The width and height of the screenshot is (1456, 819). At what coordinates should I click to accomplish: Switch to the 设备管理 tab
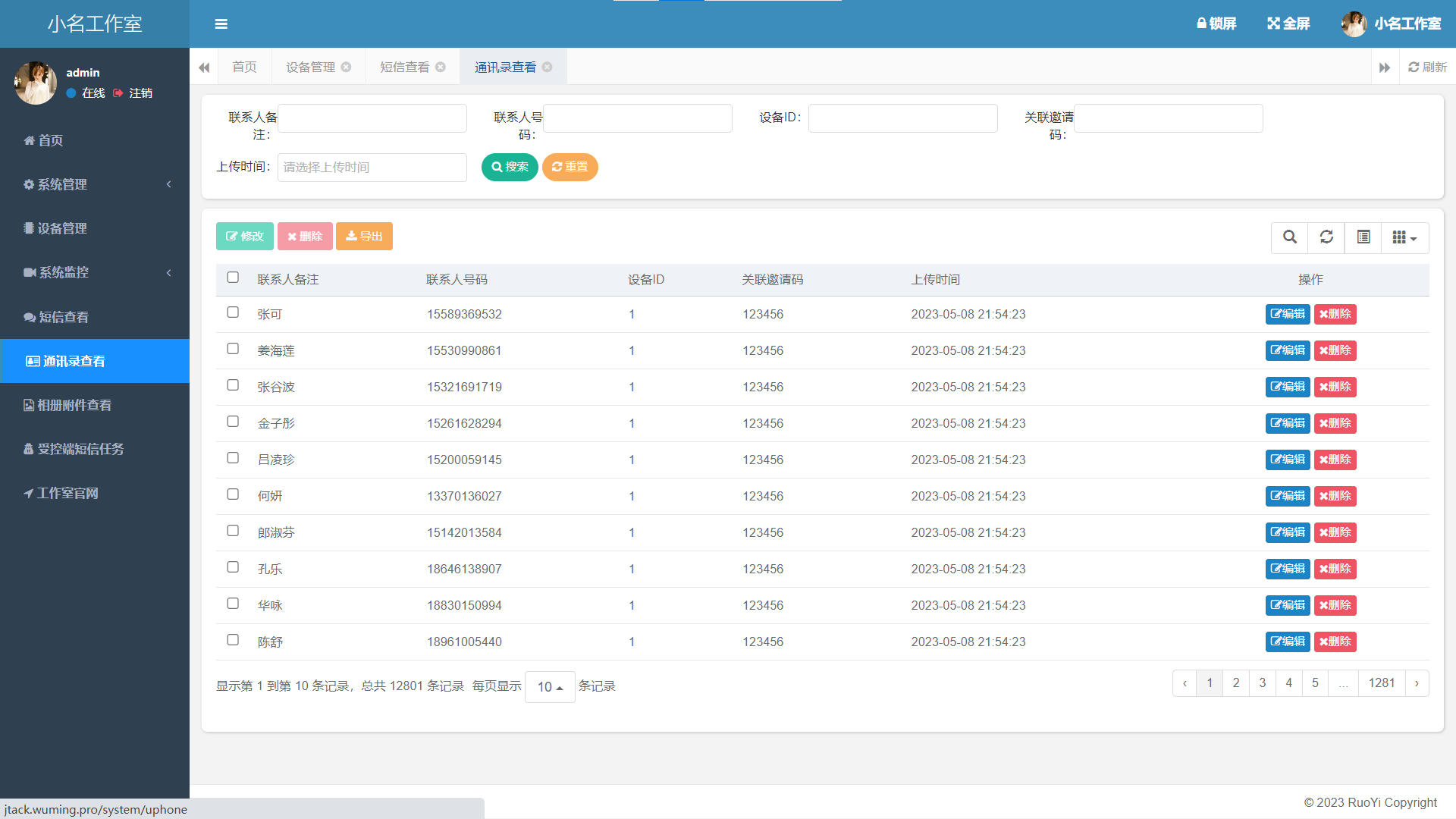(310, 67)
